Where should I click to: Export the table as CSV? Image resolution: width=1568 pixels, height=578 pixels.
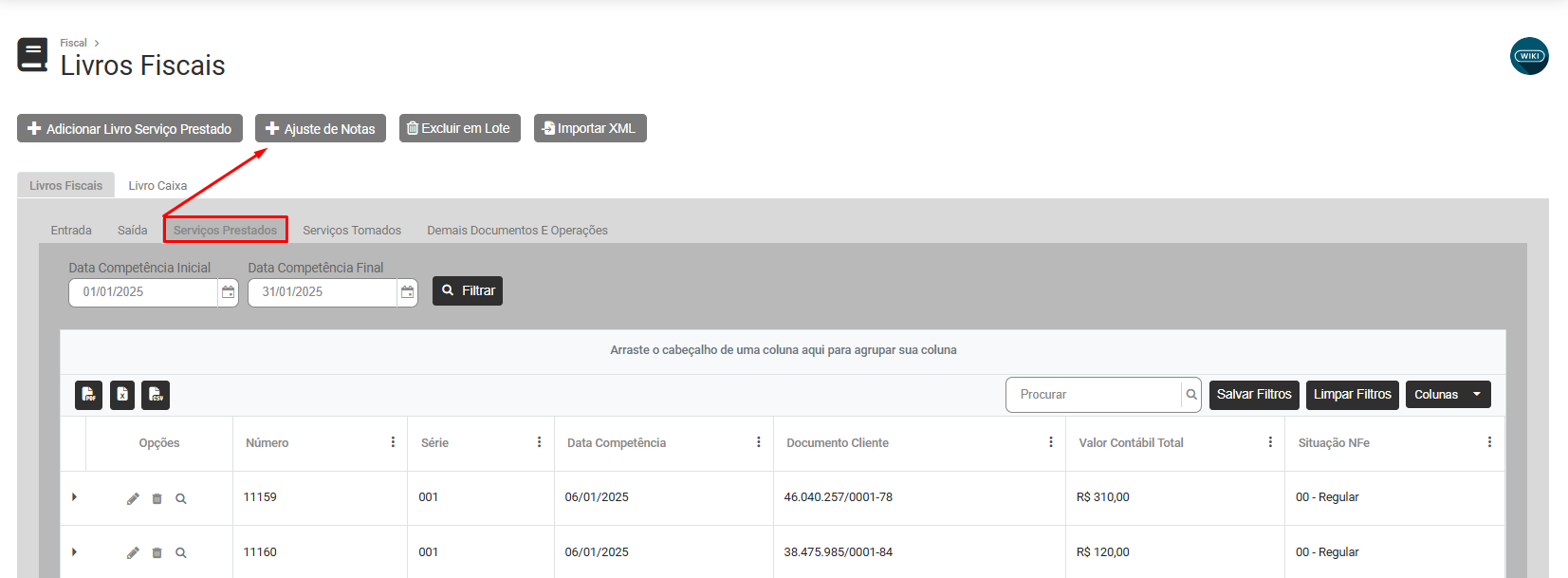click(x=156, y=395)
